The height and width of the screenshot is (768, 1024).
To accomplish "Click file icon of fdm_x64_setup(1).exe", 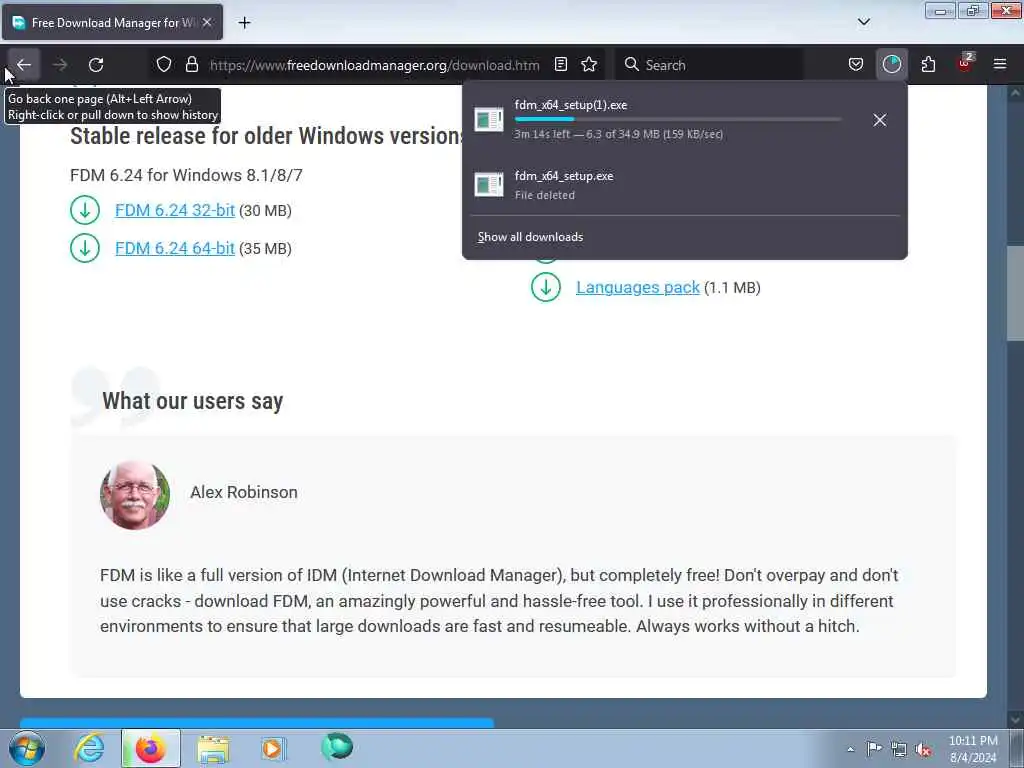I will click(x=488, y=120).
